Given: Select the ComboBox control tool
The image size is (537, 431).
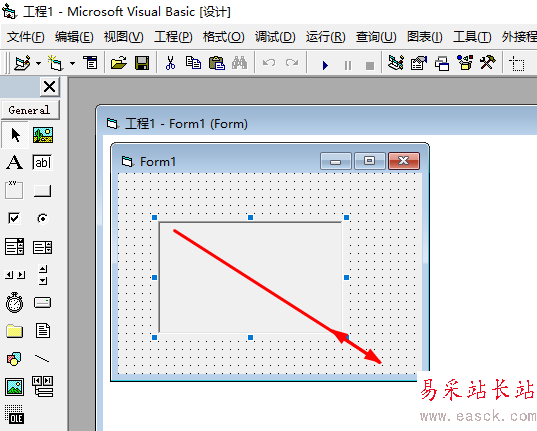Looking at the screenshot, I should [x=14, y=247].
